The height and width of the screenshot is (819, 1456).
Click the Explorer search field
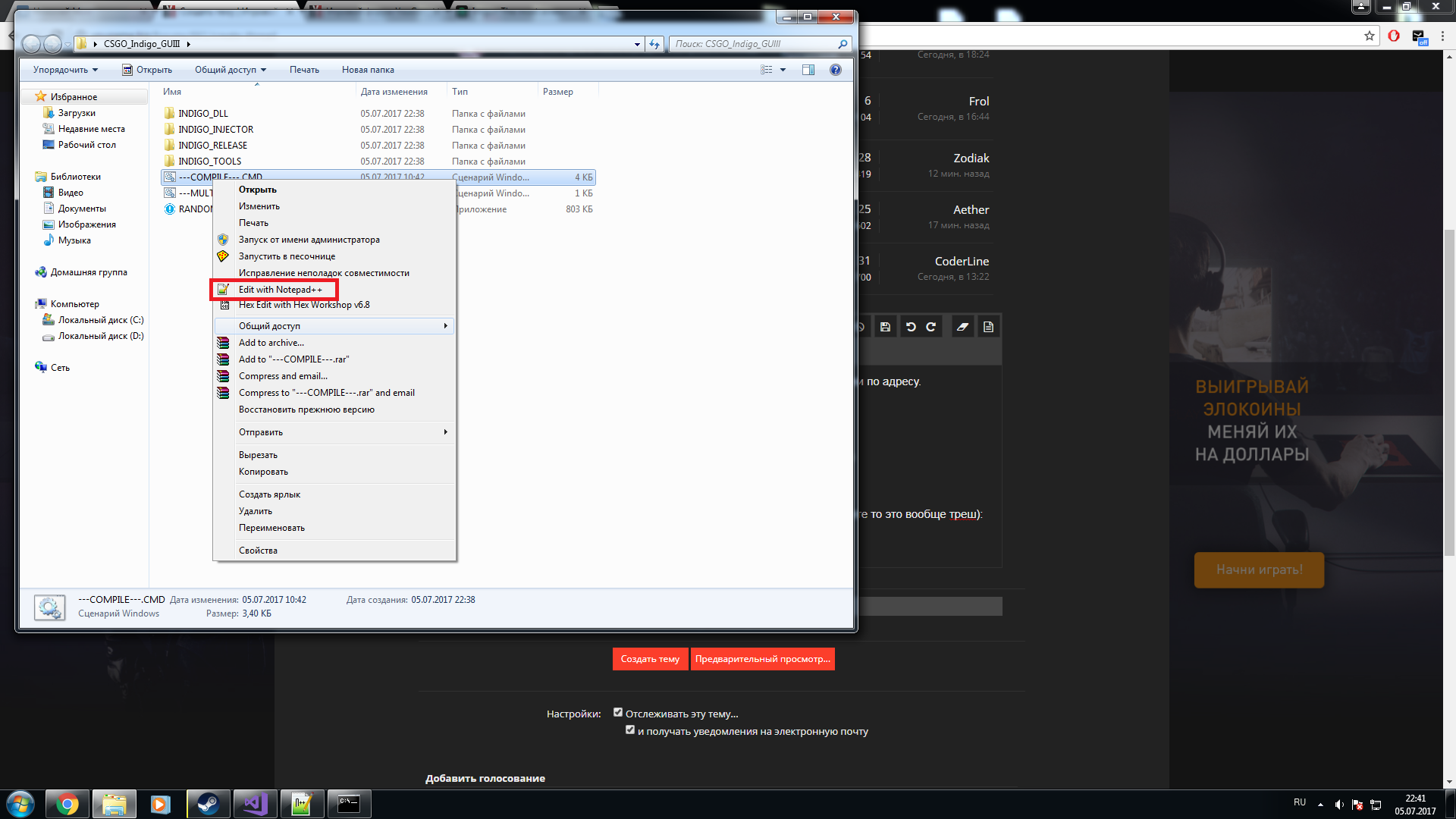tap(760, 44)
